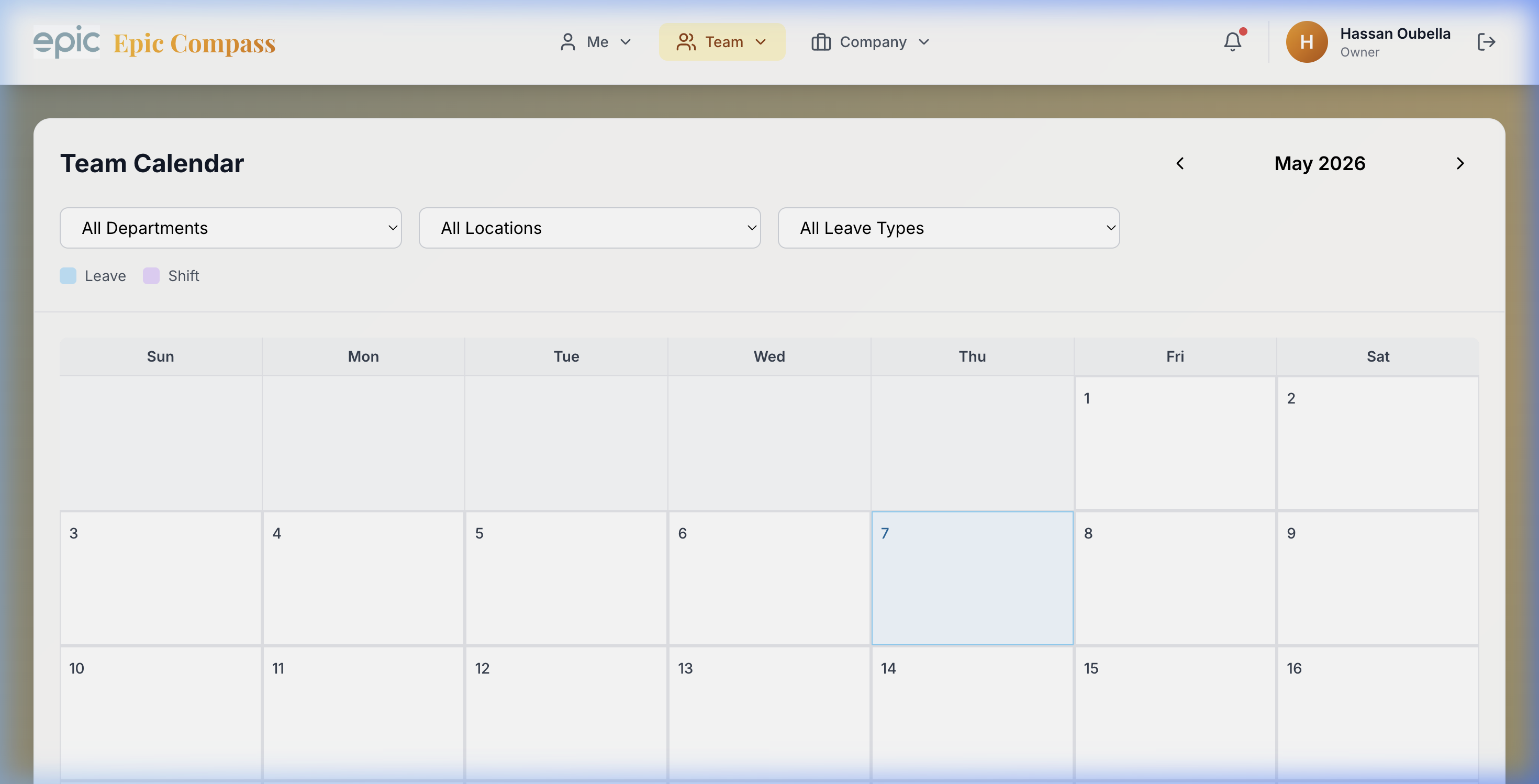The image size is (1539, 784).
Task: Click the Epic Compass title
Action: point(194,43)
